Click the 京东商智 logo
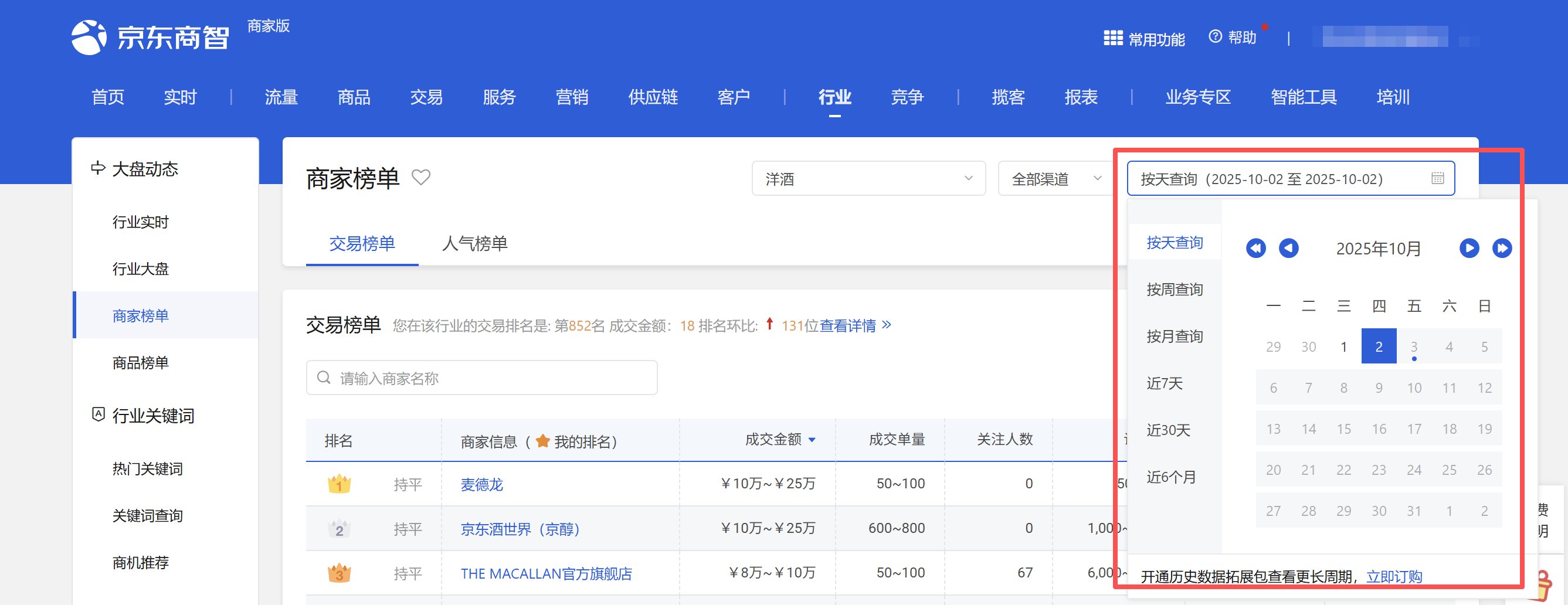 pos(150,38)
